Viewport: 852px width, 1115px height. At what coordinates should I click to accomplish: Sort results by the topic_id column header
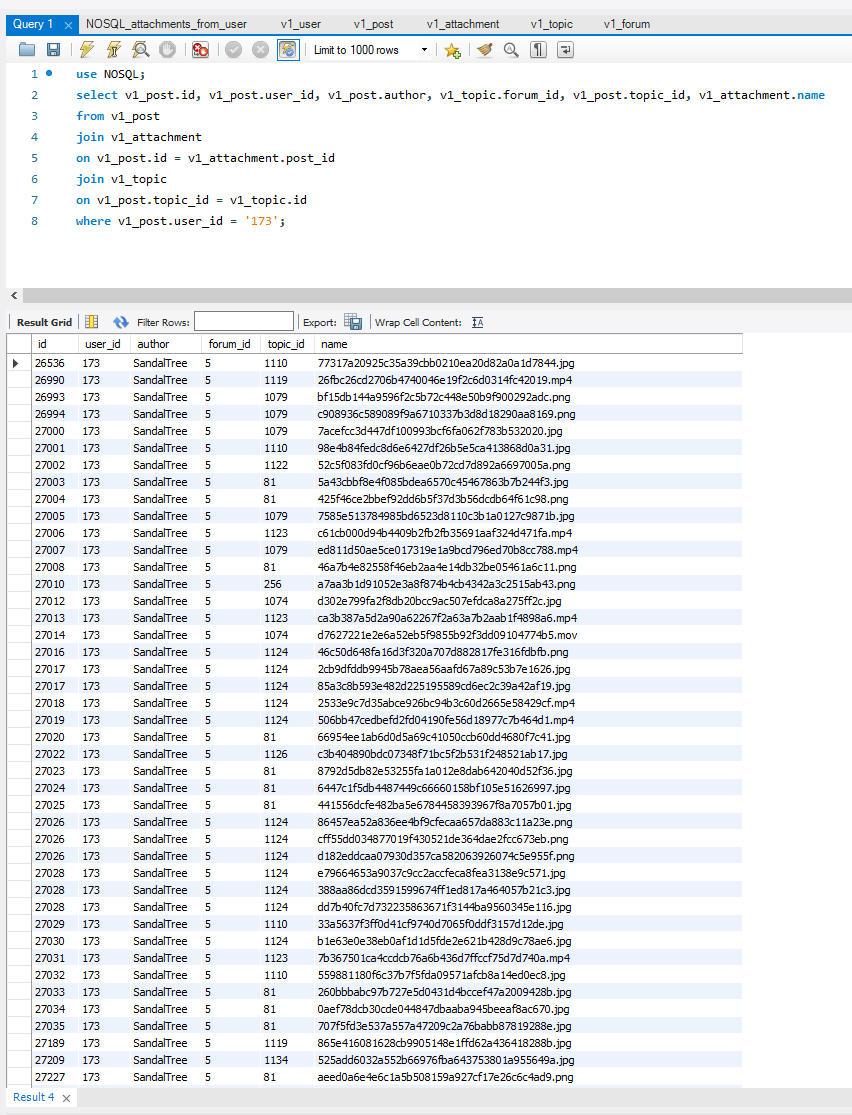point(286,344)
